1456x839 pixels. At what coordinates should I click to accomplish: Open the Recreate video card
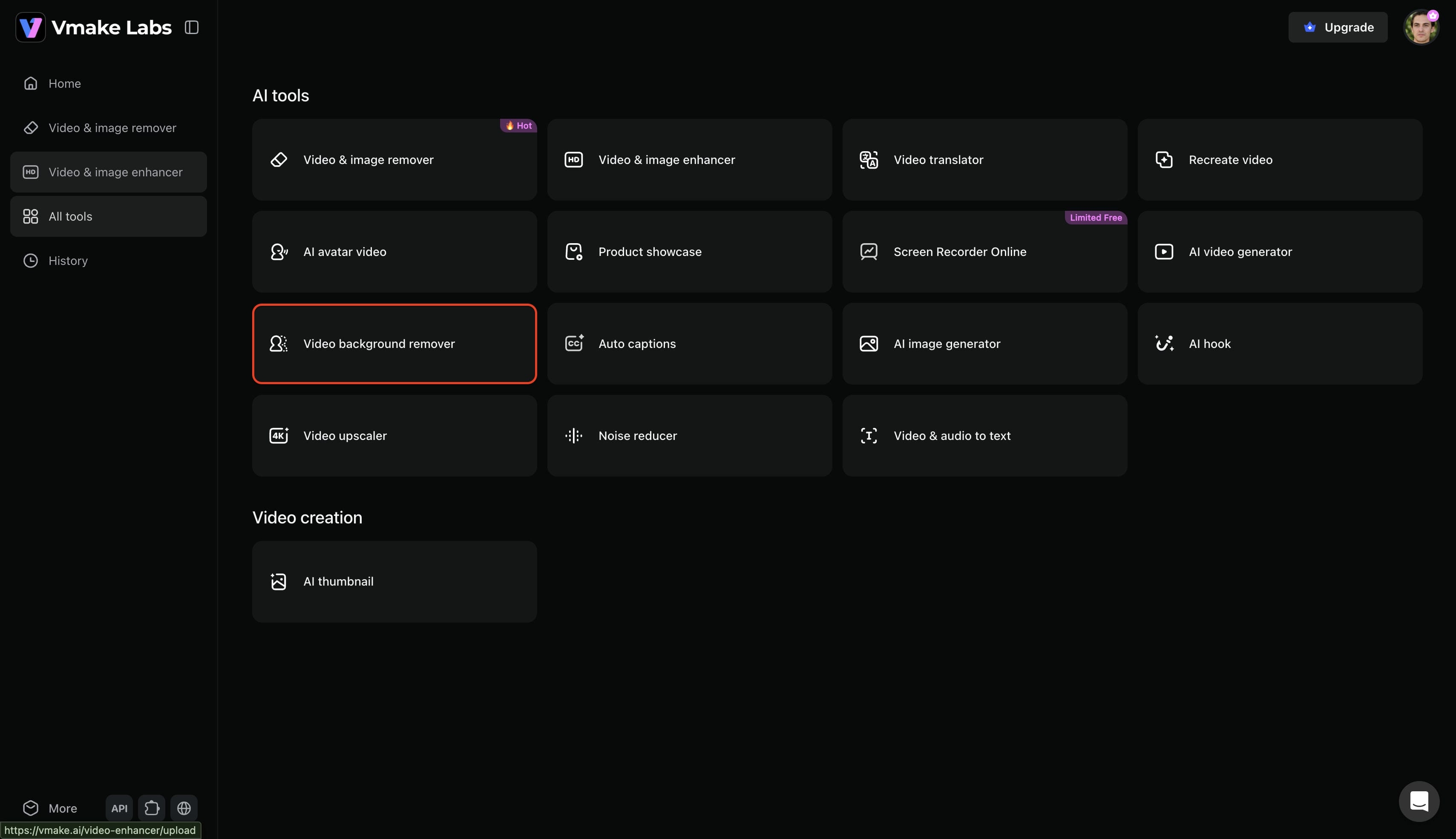coord(1280,160)
